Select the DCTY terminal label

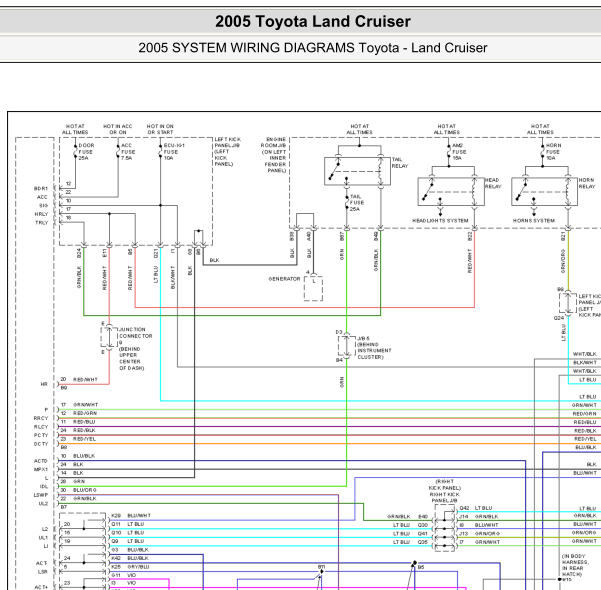pos(41,444)
